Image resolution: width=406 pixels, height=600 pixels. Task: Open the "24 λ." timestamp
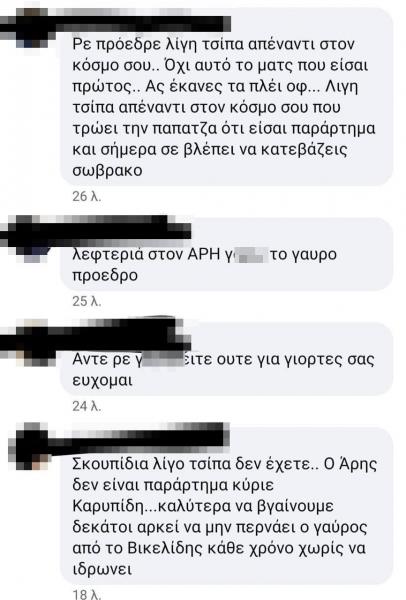tap(86, 406)
